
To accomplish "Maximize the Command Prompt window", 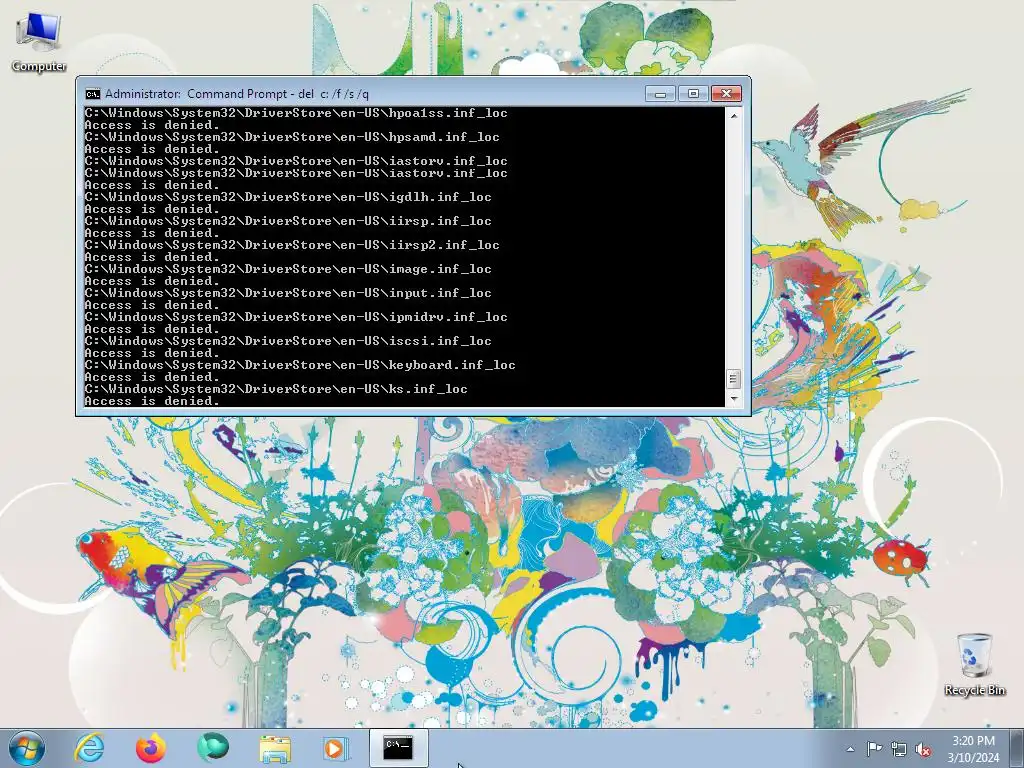I will (693, 94).
